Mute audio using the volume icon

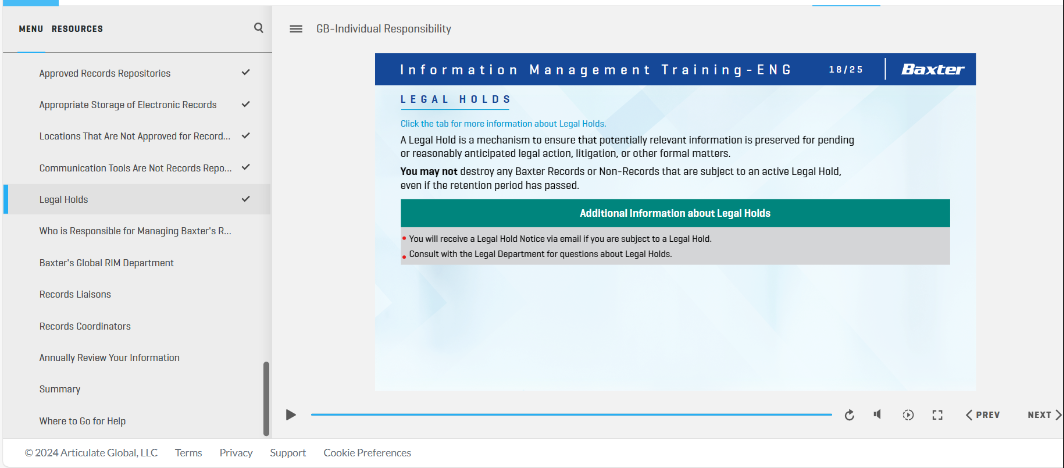pos(877,414)
